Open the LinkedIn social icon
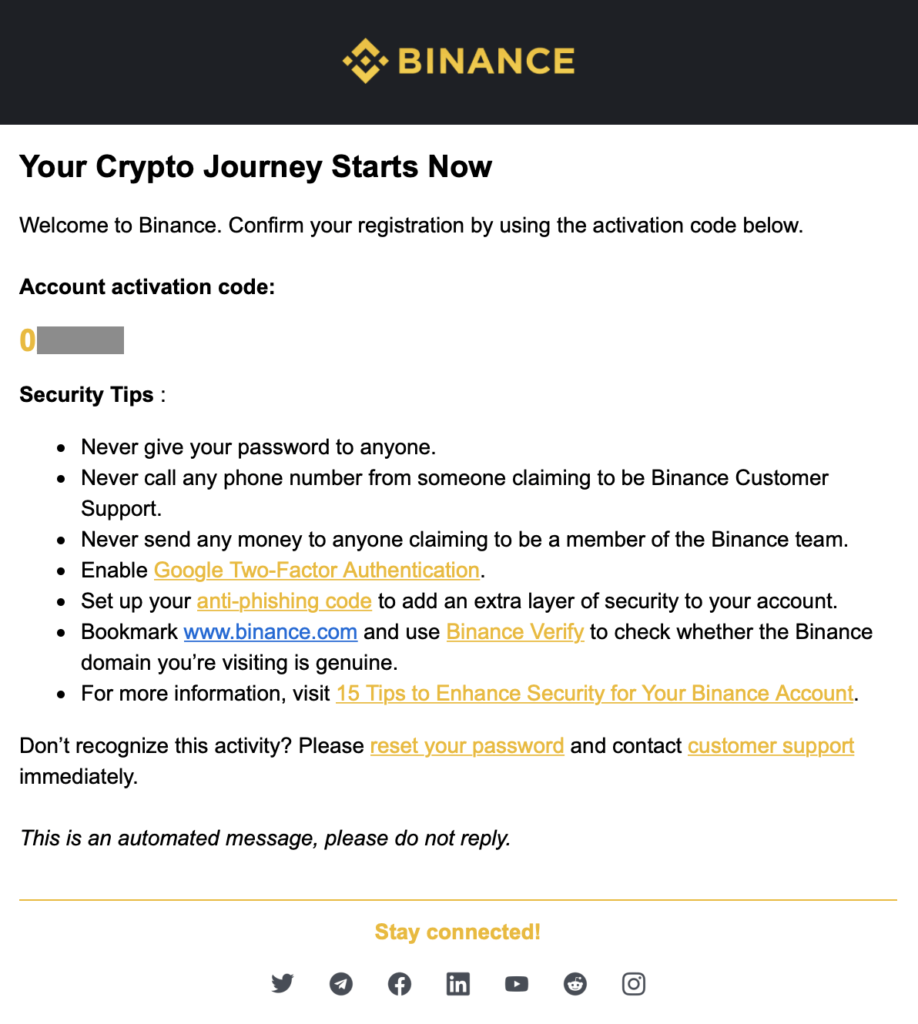The height and width of the screenshot is (1024, 918). point(458,984)
